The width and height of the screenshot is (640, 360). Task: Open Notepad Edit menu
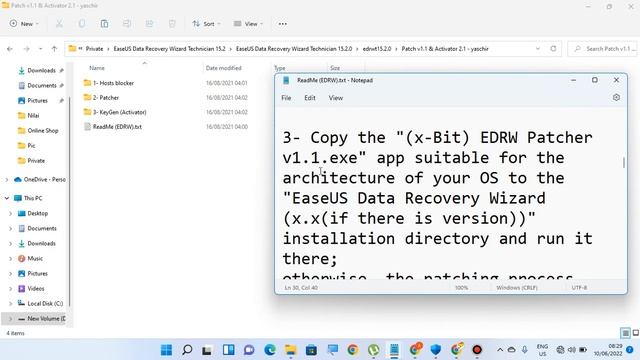coord(310,98)
